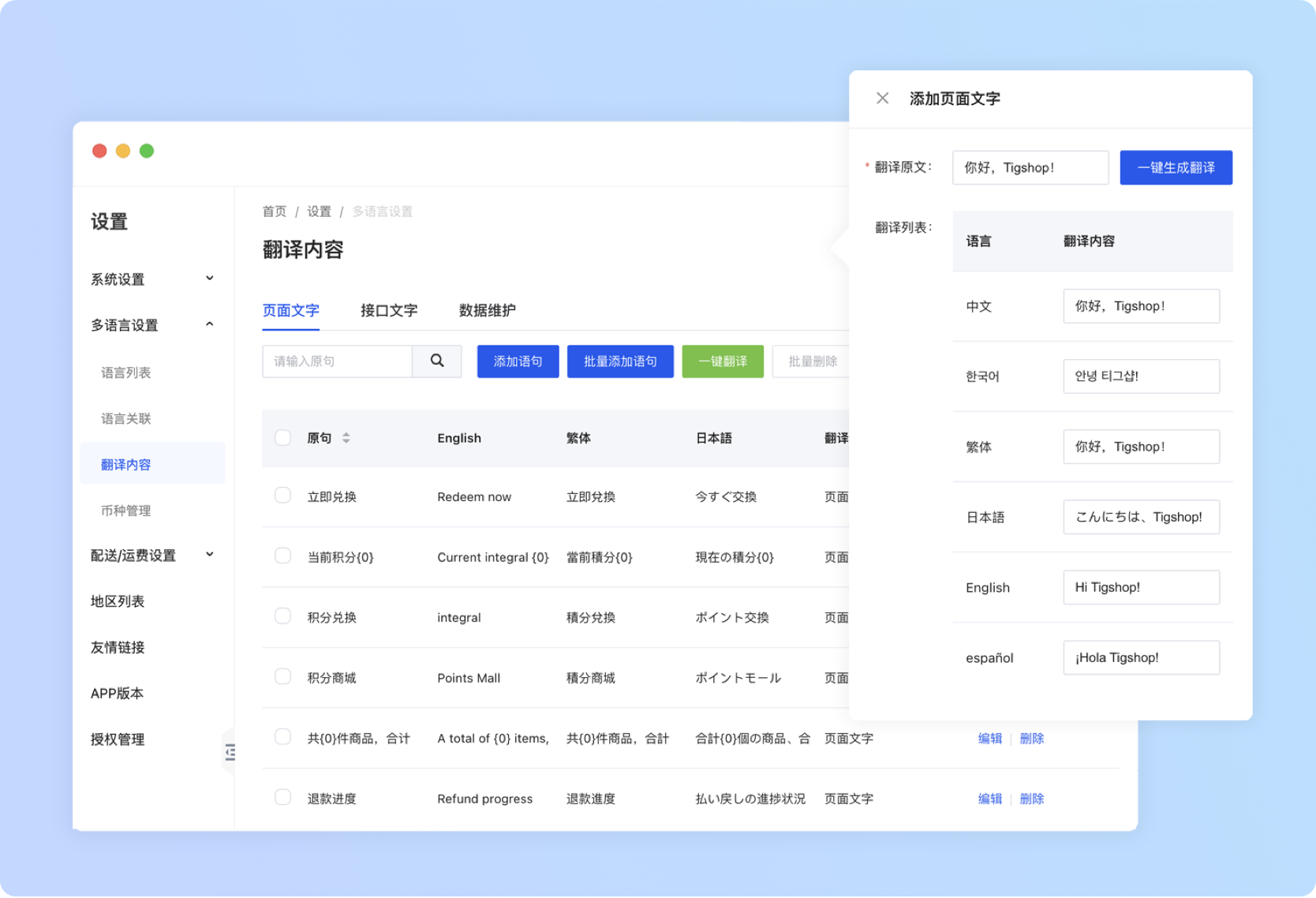
Task: Switch to the 接口文字 tab
Action: (389, 310)
